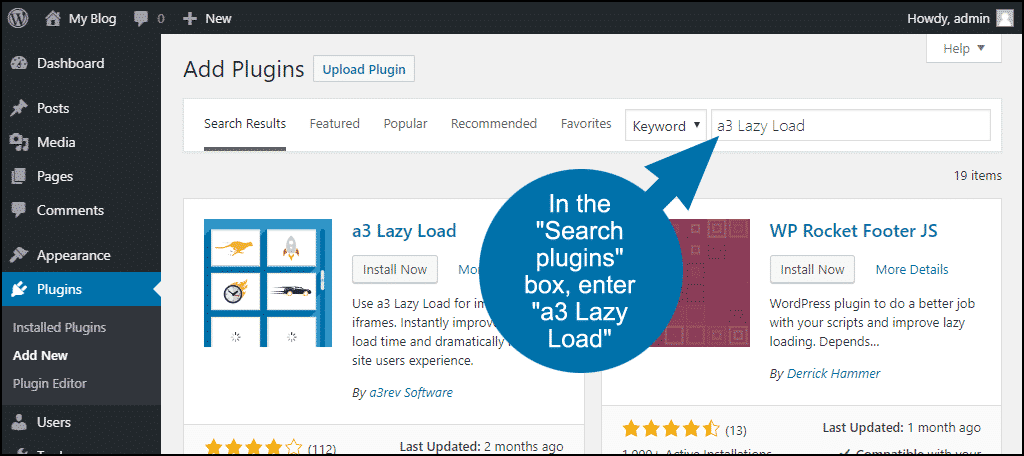Viewport: 1024px width, 456px height.
Task: Click the 19 items count text
Action: [978, 176]
